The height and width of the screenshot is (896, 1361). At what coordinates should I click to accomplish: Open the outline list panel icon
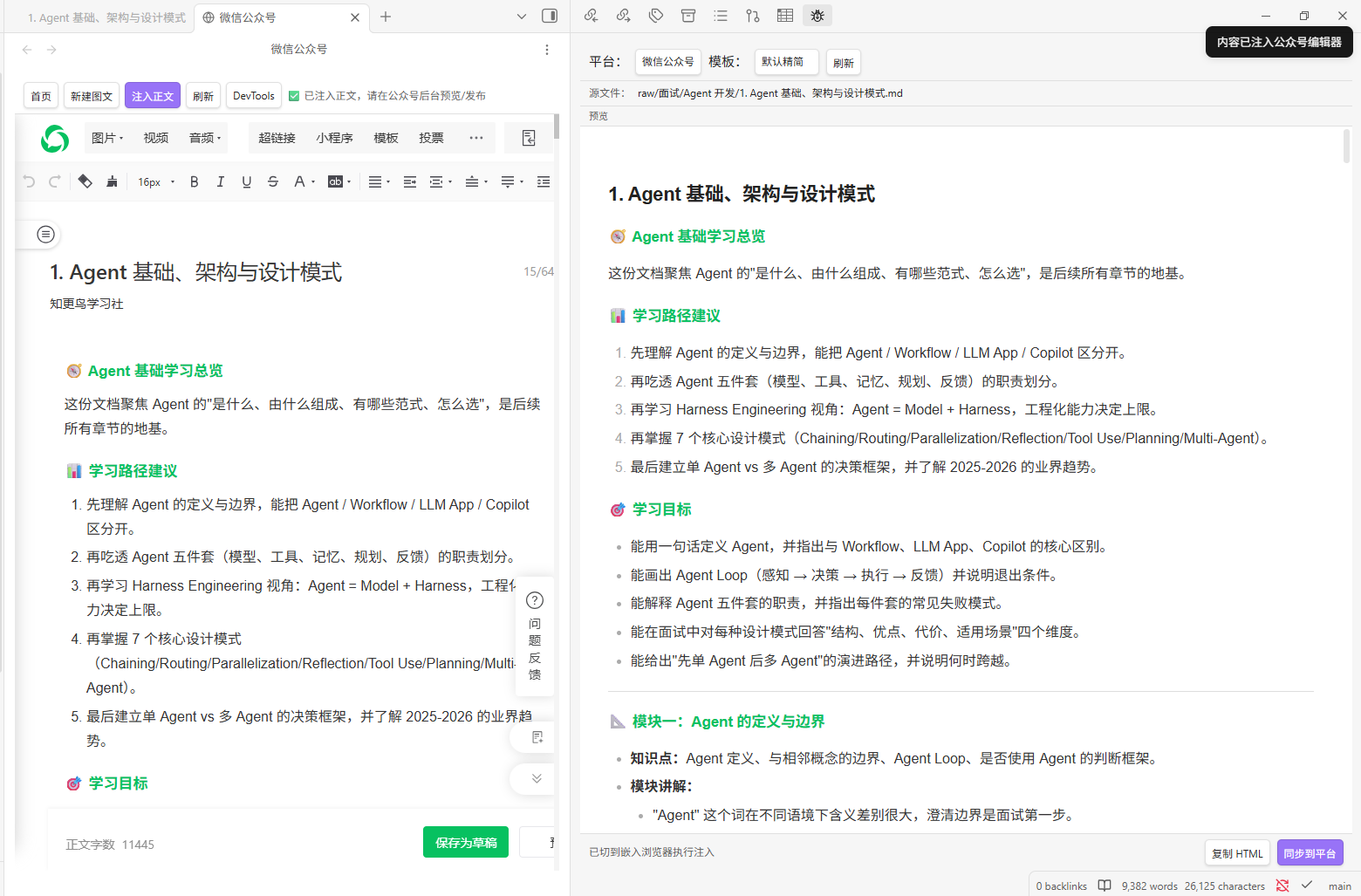click(x=721, y=16)
